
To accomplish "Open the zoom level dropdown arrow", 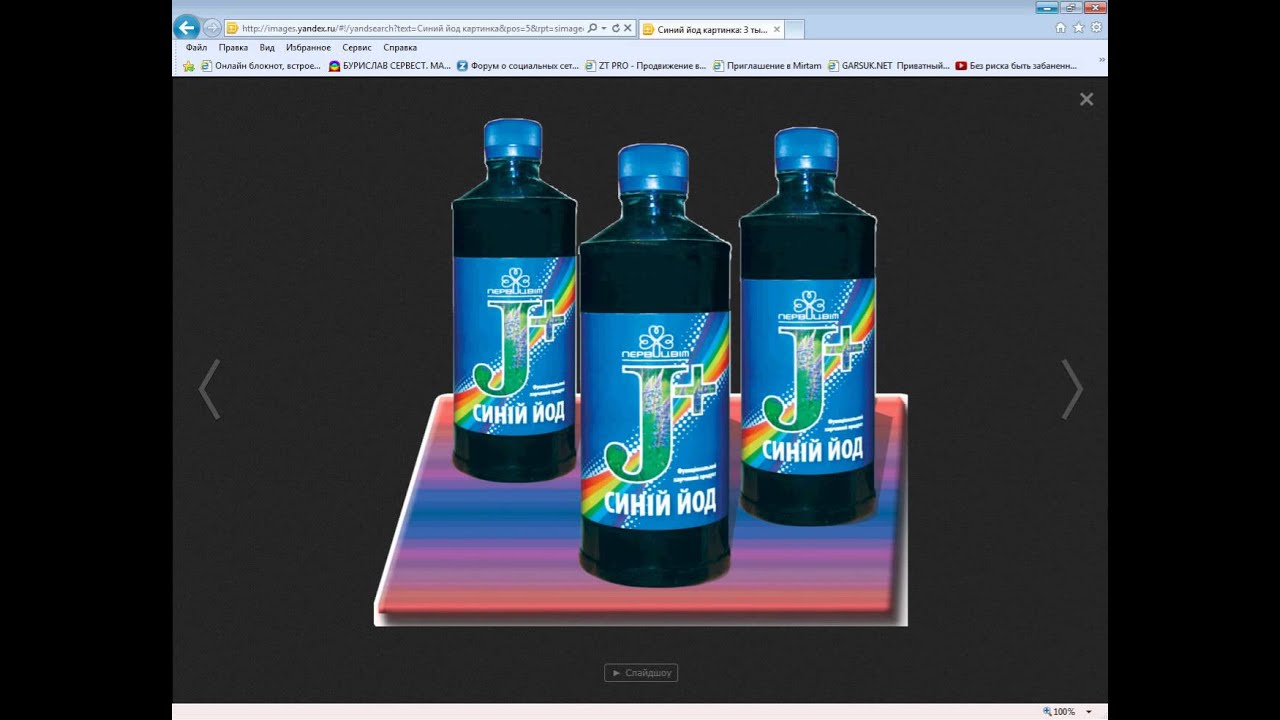I will [1089, 712].
